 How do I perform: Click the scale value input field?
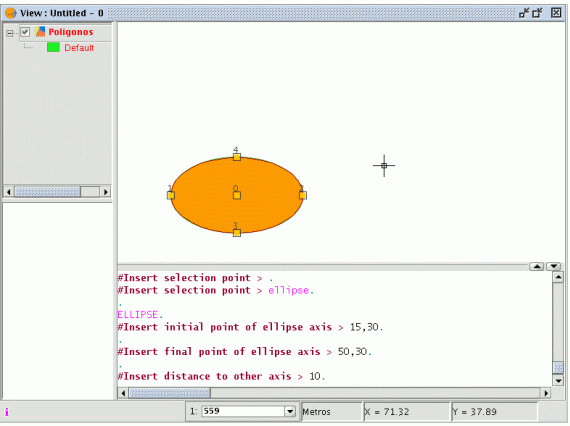tap(244, 411)
